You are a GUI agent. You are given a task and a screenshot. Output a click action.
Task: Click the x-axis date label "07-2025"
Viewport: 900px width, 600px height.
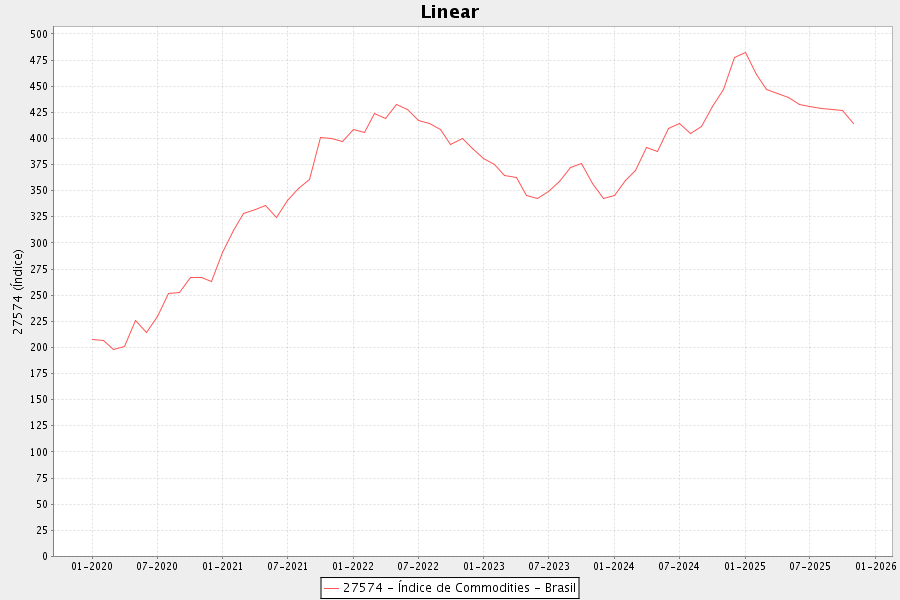[x=810, y=567]
